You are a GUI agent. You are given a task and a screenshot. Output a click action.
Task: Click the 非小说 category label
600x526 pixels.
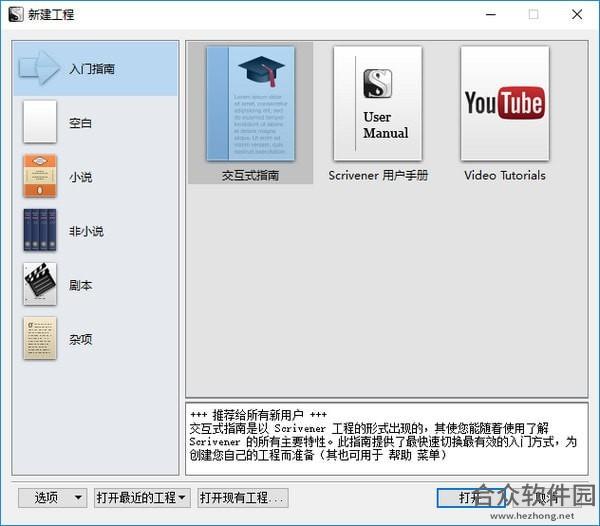[x=86, y=231]
